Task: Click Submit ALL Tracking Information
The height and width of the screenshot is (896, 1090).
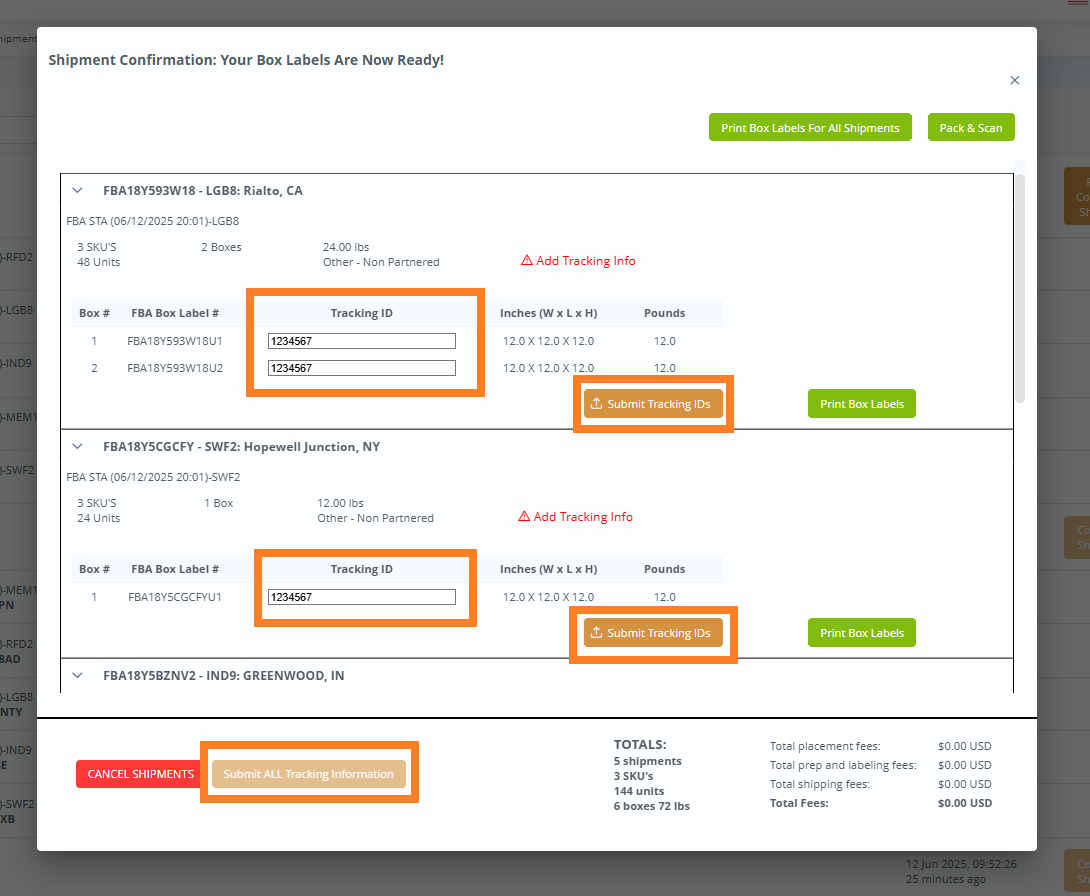Action: point(309,773)
